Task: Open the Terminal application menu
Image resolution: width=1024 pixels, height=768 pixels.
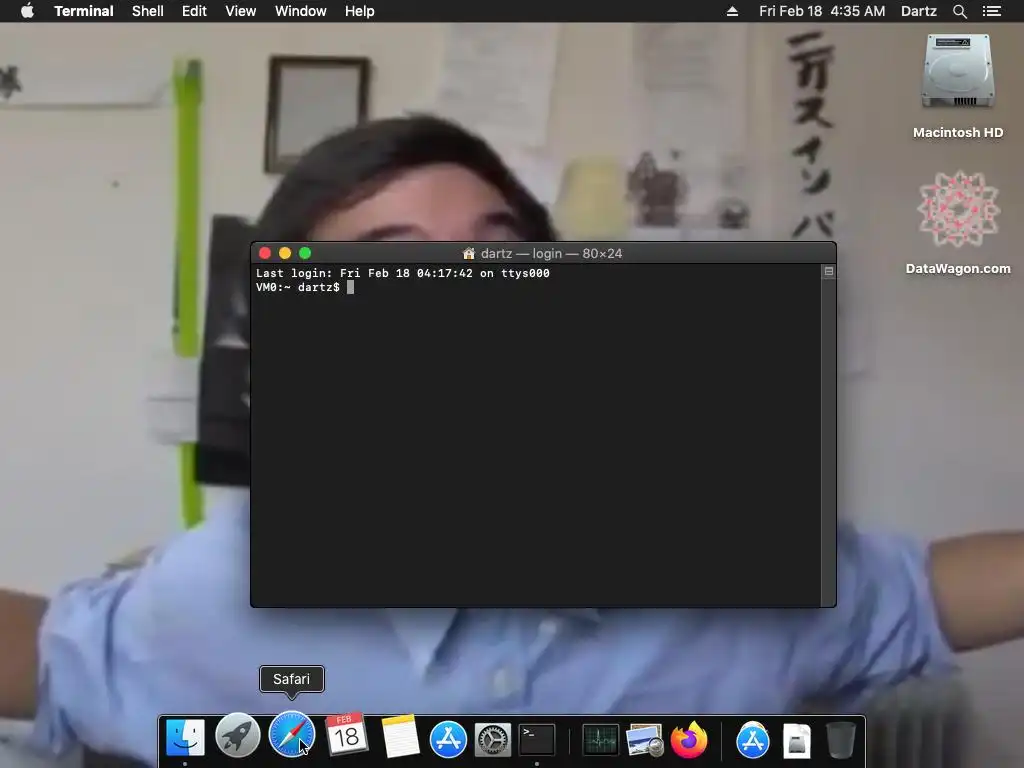Action: [x=84, y=11]
